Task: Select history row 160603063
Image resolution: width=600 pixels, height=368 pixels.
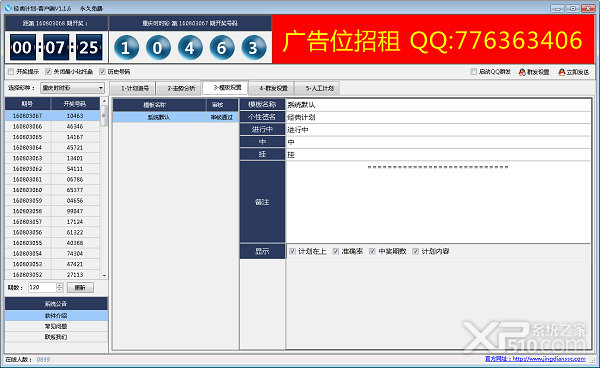Action: coord(52,158)
